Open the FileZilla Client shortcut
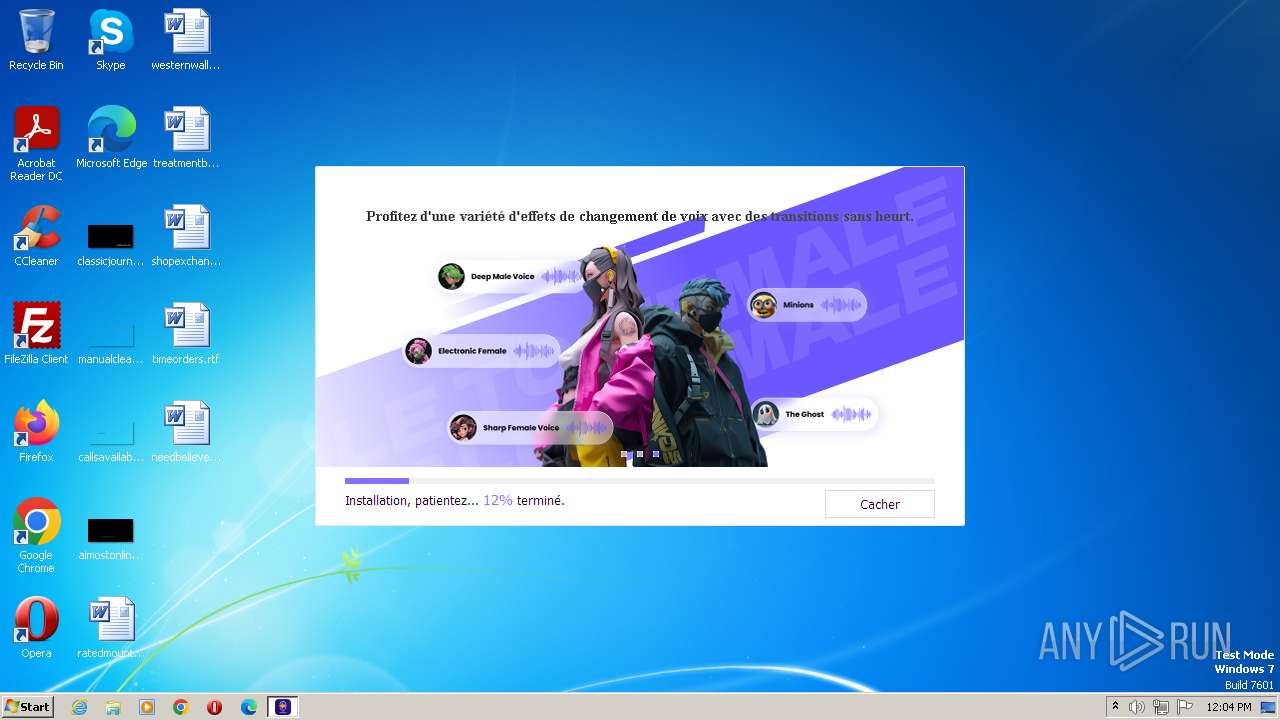This screenshot has width=1280, height=720. [x=36, y=334]
